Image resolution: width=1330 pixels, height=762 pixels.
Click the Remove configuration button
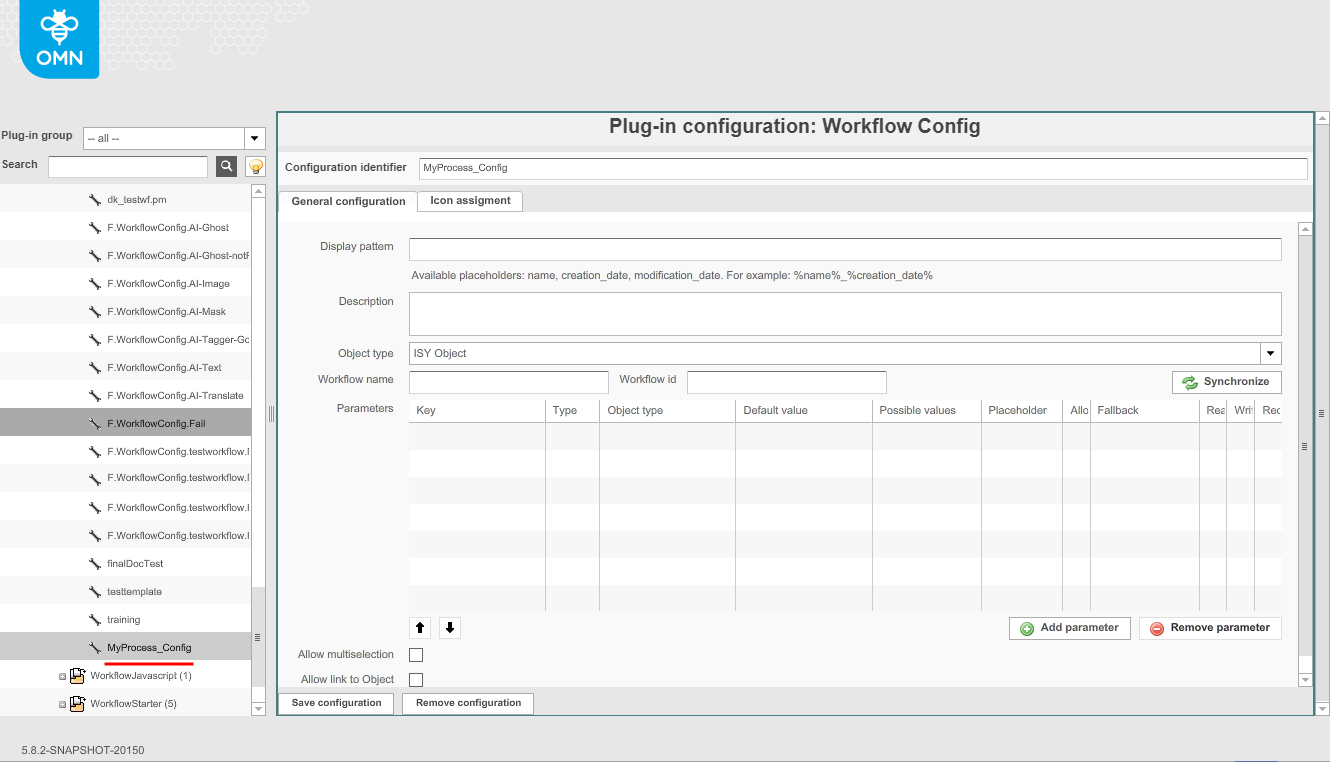pyautogui.click(x=467, y=703)
